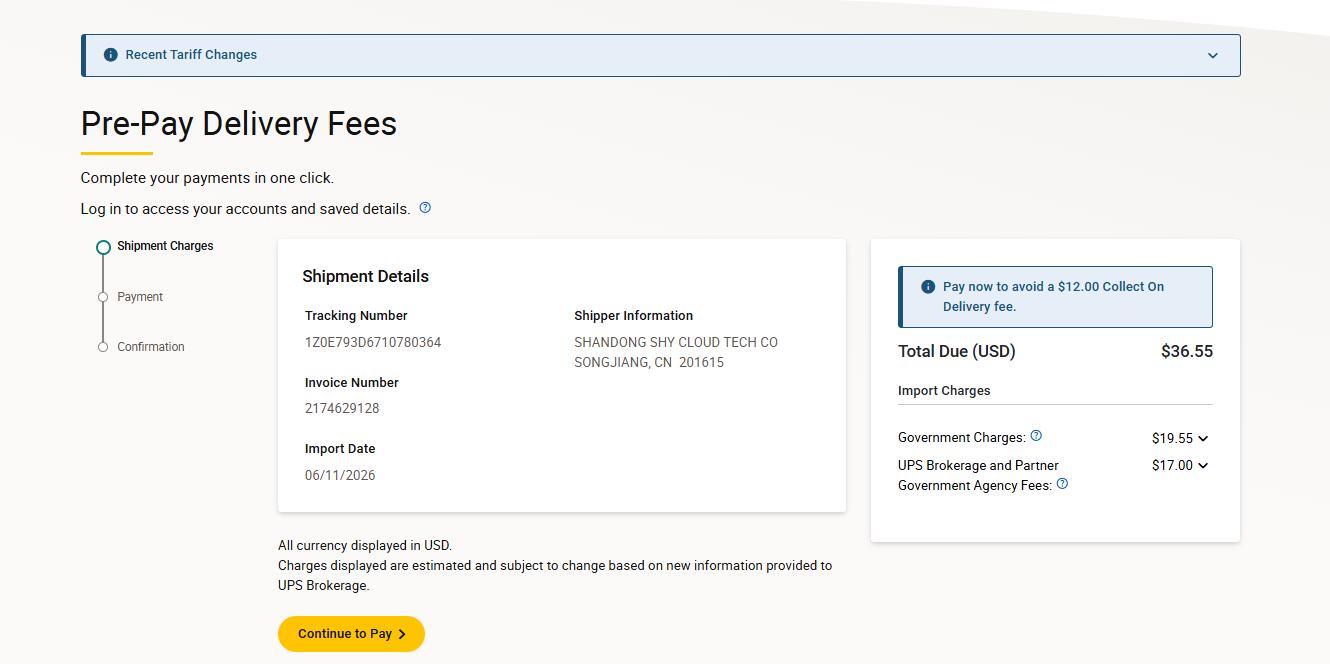This screenshot has width=1330, height=664.
Task: Click the Import Date field label
Action: tap(340, 449)
